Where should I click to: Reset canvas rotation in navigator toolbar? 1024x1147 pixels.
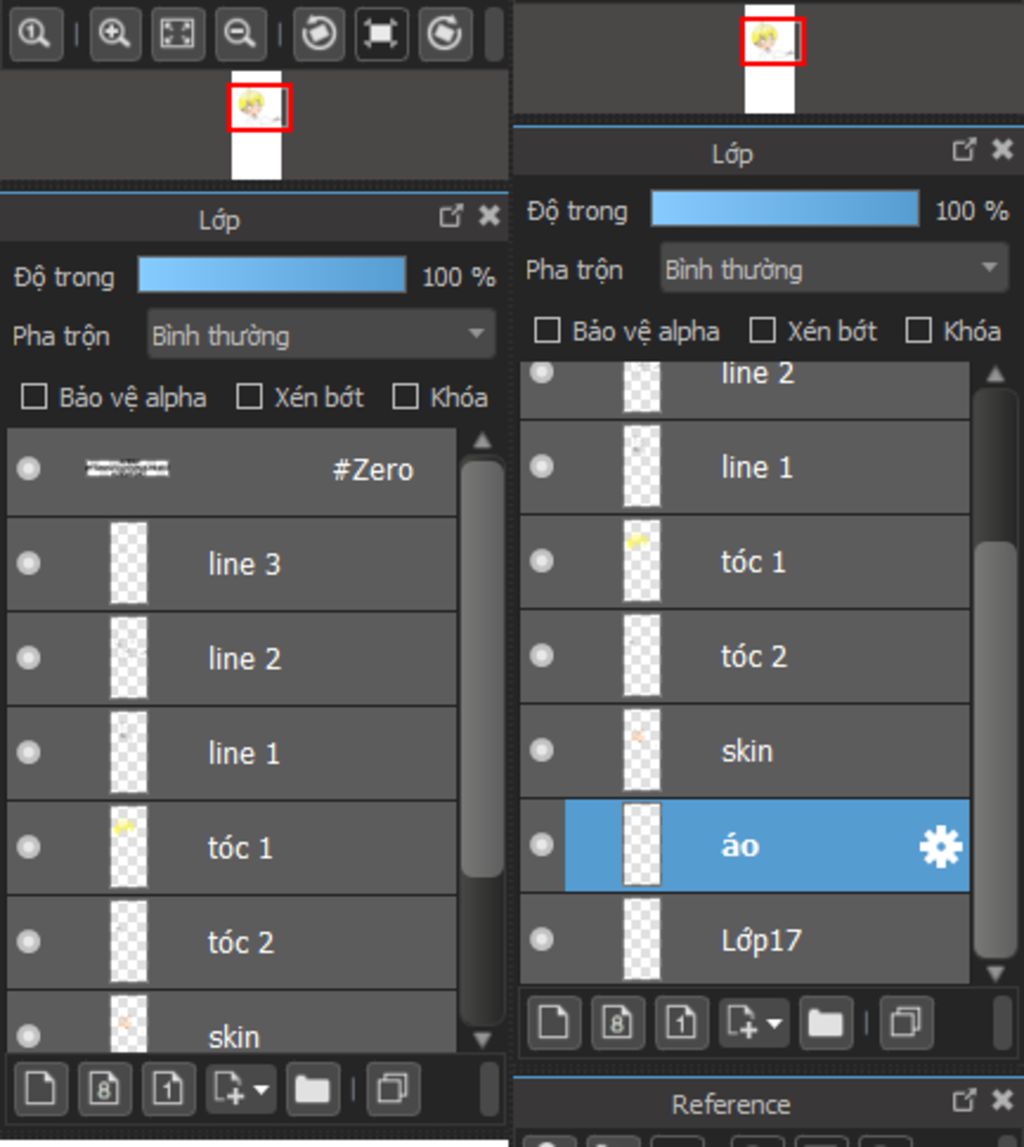point(381,33)
